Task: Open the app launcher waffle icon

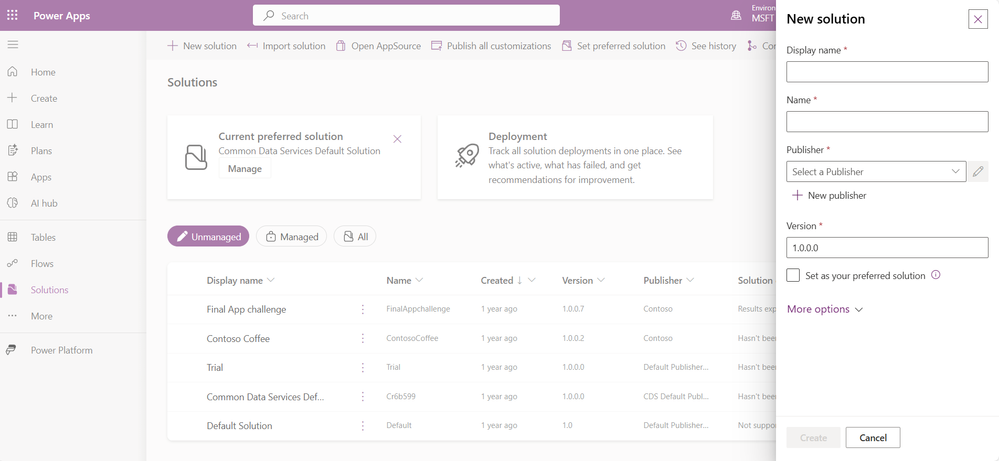Action: 12,15
